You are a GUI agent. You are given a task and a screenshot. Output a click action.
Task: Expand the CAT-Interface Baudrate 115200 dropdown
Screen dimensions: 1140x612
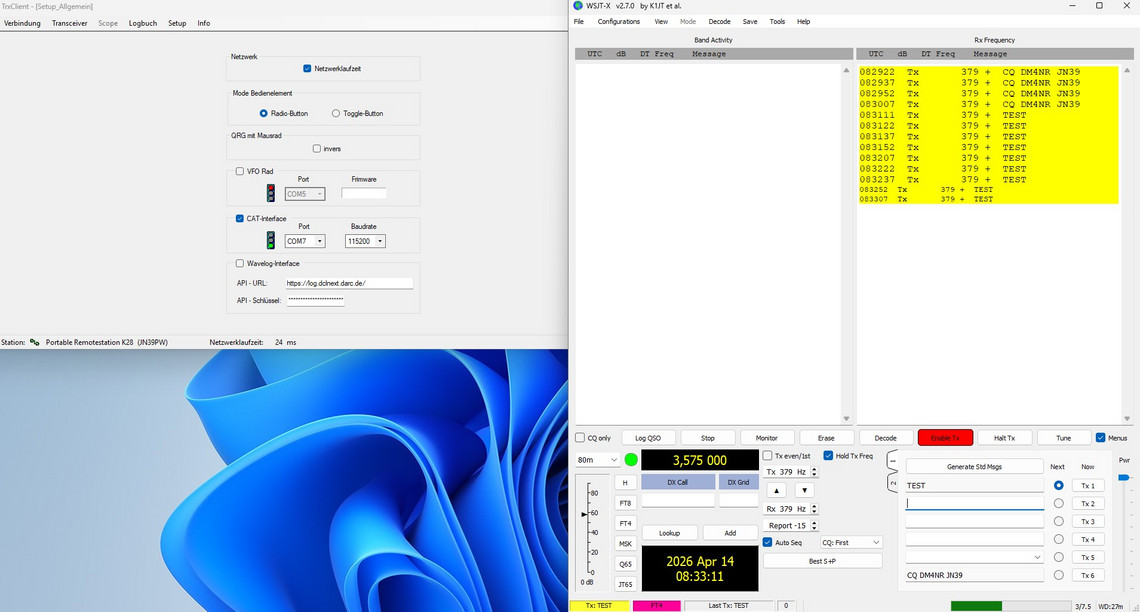365,241
